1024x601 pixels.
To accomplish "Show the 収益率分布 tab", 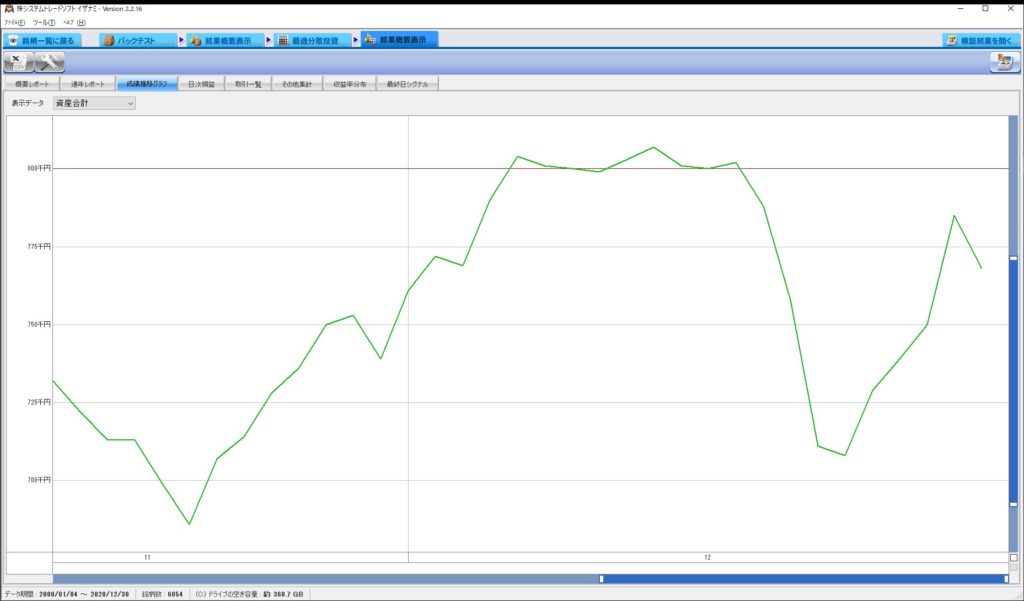I will (351, 84).
